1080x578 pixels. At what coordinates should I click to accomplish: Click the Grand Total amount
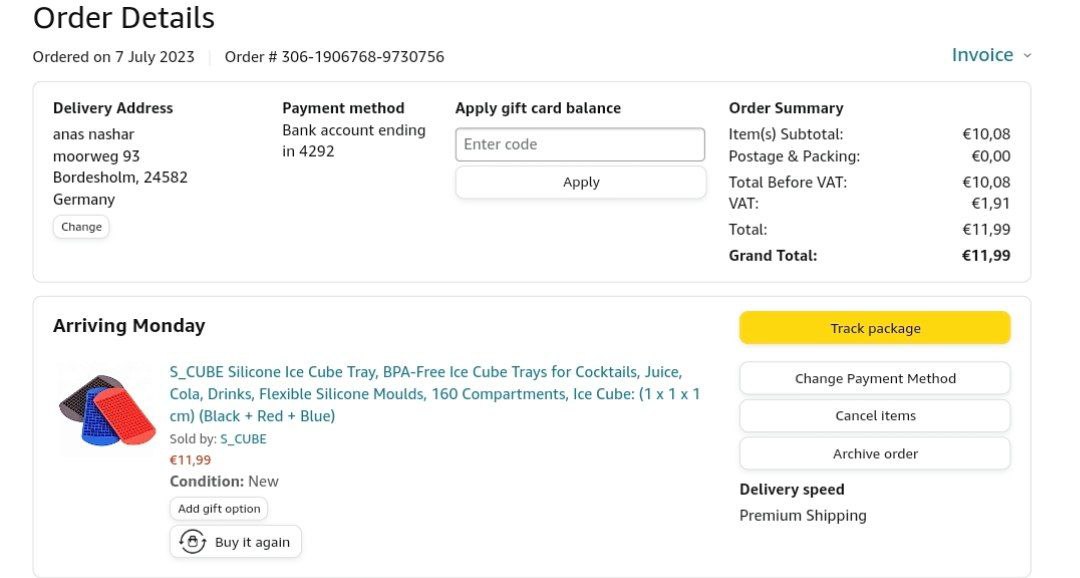(985, 255)
